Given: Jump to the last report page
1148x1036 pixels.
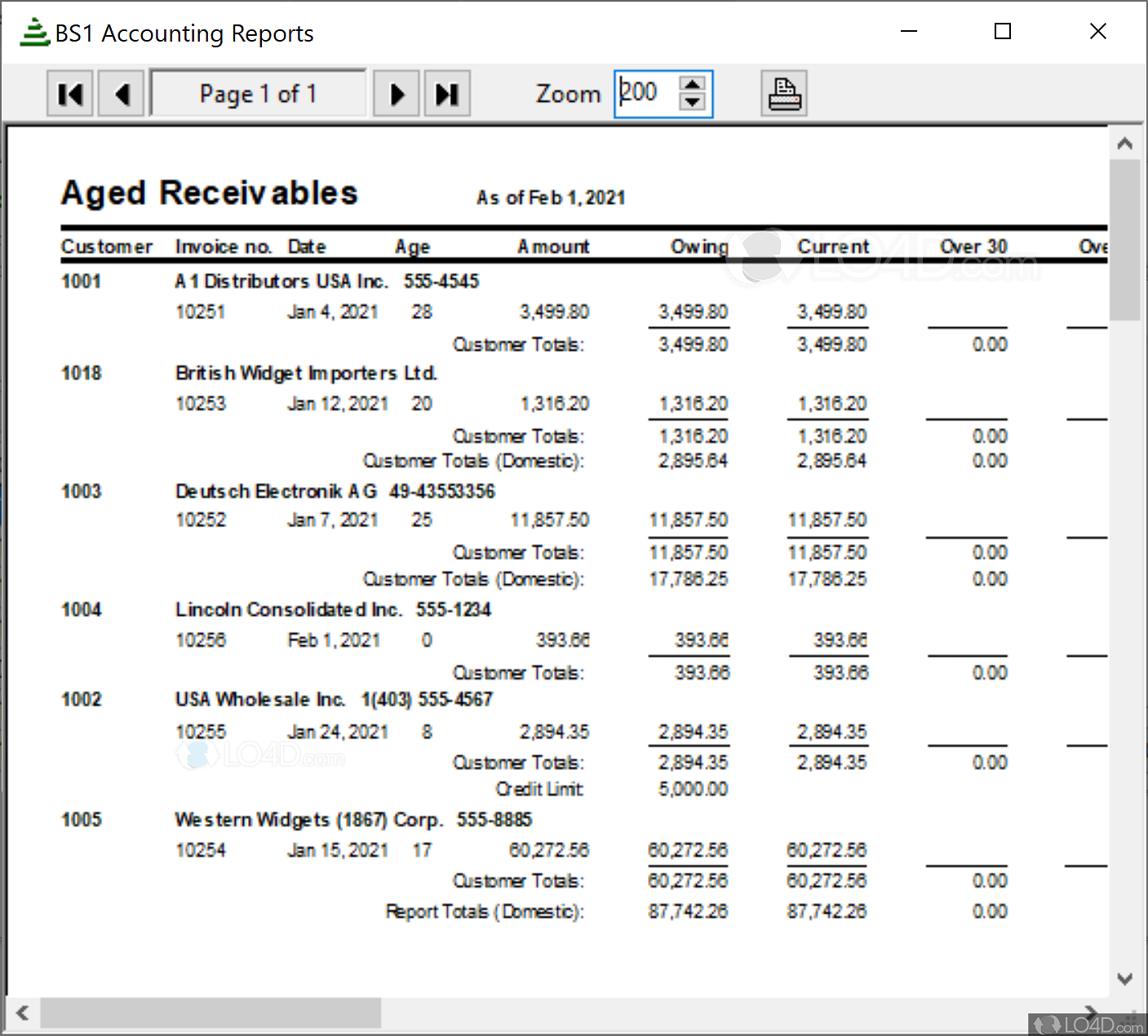Looking at the screenshot, I should pos(447,94).
